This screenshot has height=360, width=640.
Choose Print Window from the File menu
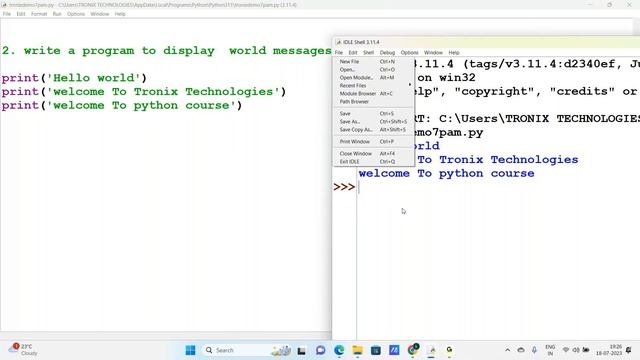coord(374,141)
